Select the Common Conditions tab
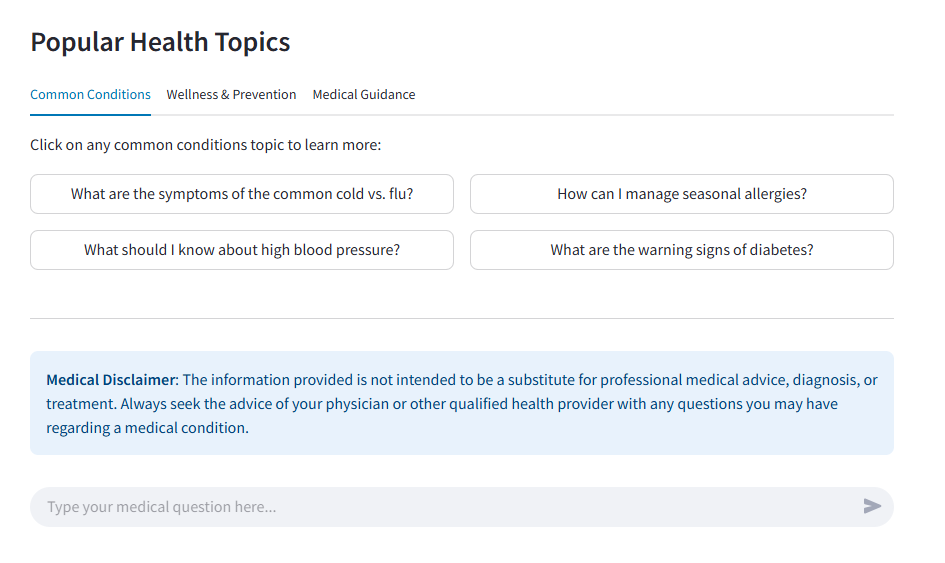Screen dimensions: 945x563 (90, 95)
